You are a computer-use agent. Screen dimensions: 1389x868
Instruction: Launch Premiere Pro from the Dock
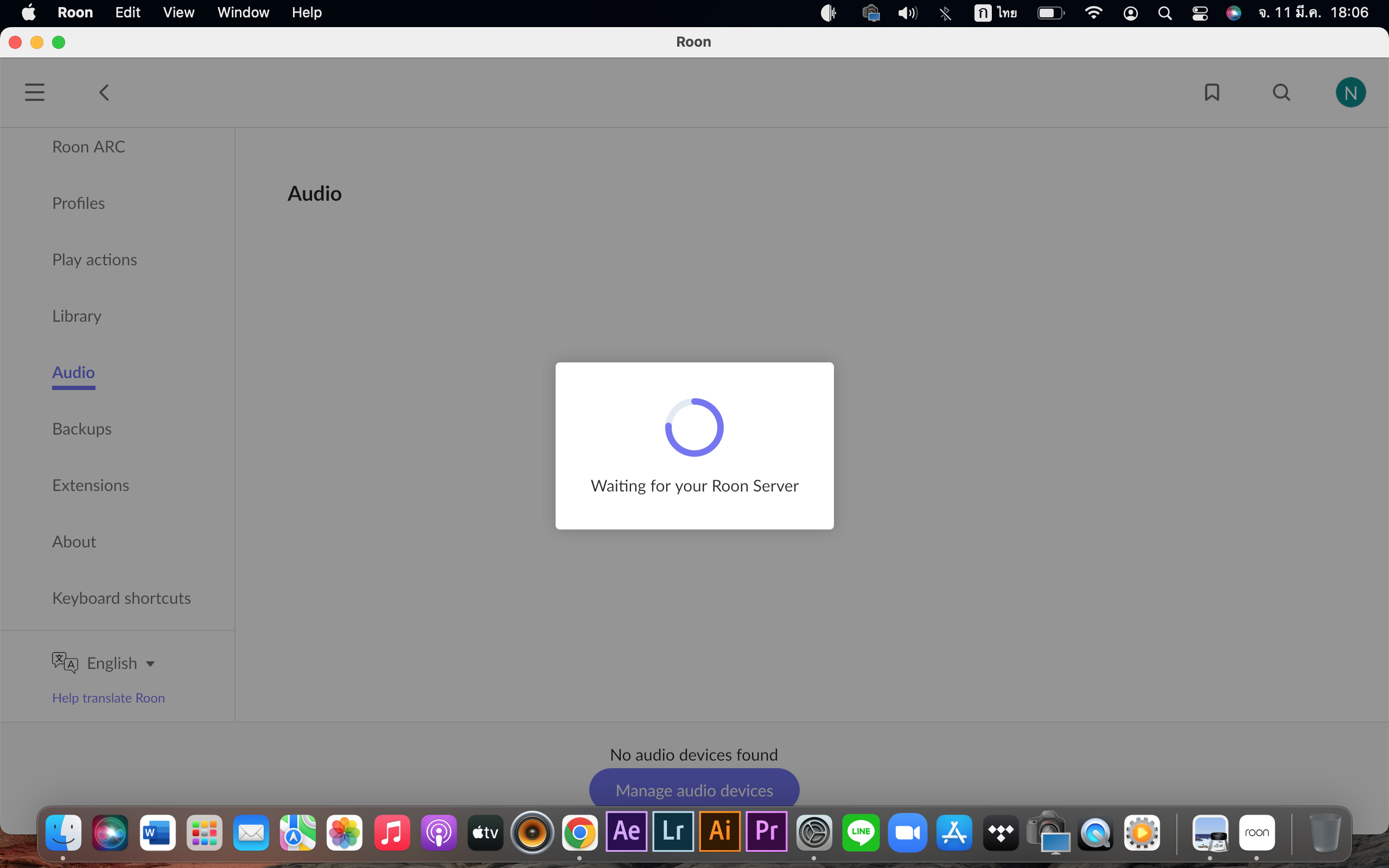point(766,831)
